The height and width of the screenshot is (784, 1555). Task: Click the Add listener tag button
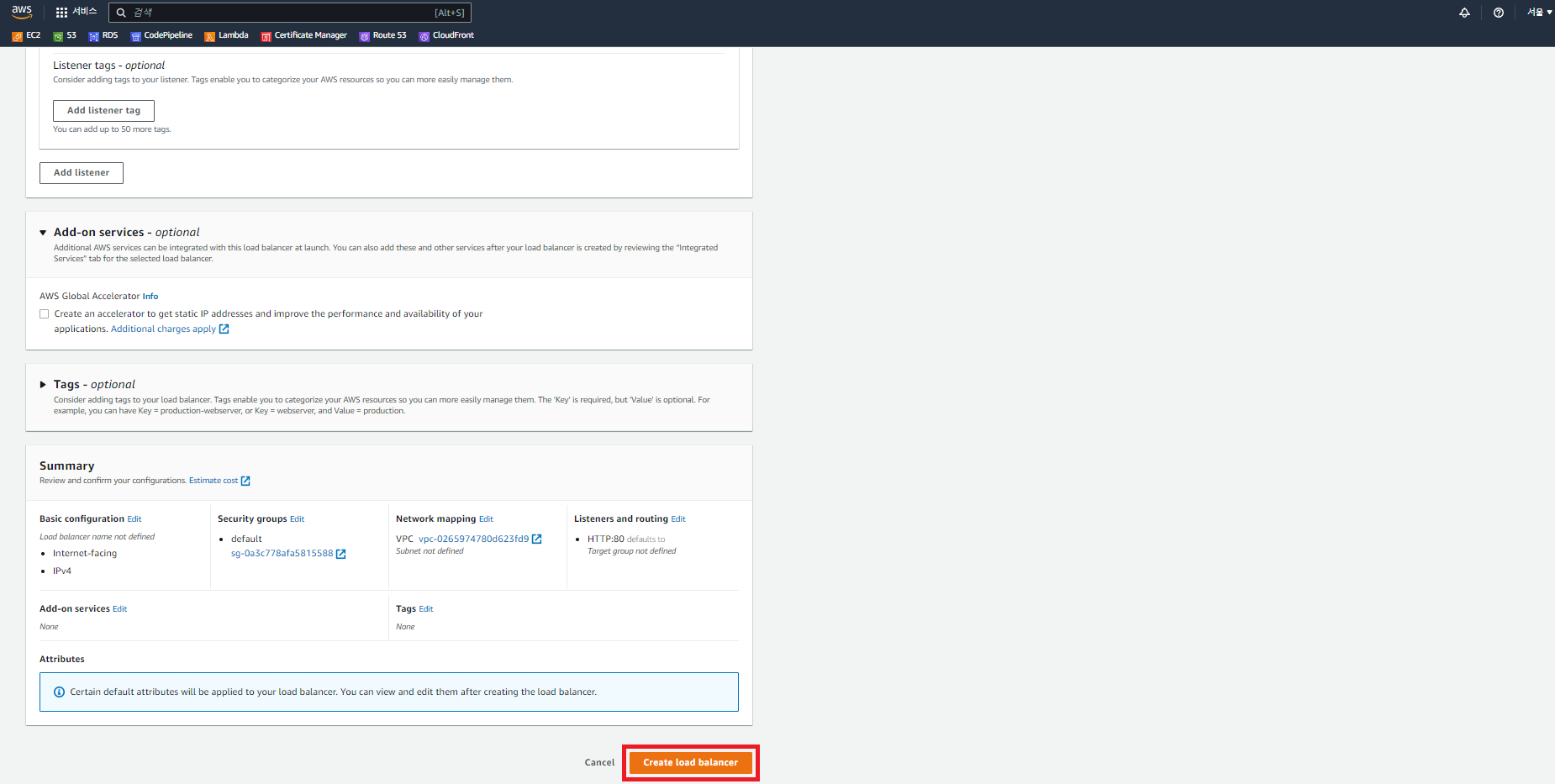[x=103, y=110]
